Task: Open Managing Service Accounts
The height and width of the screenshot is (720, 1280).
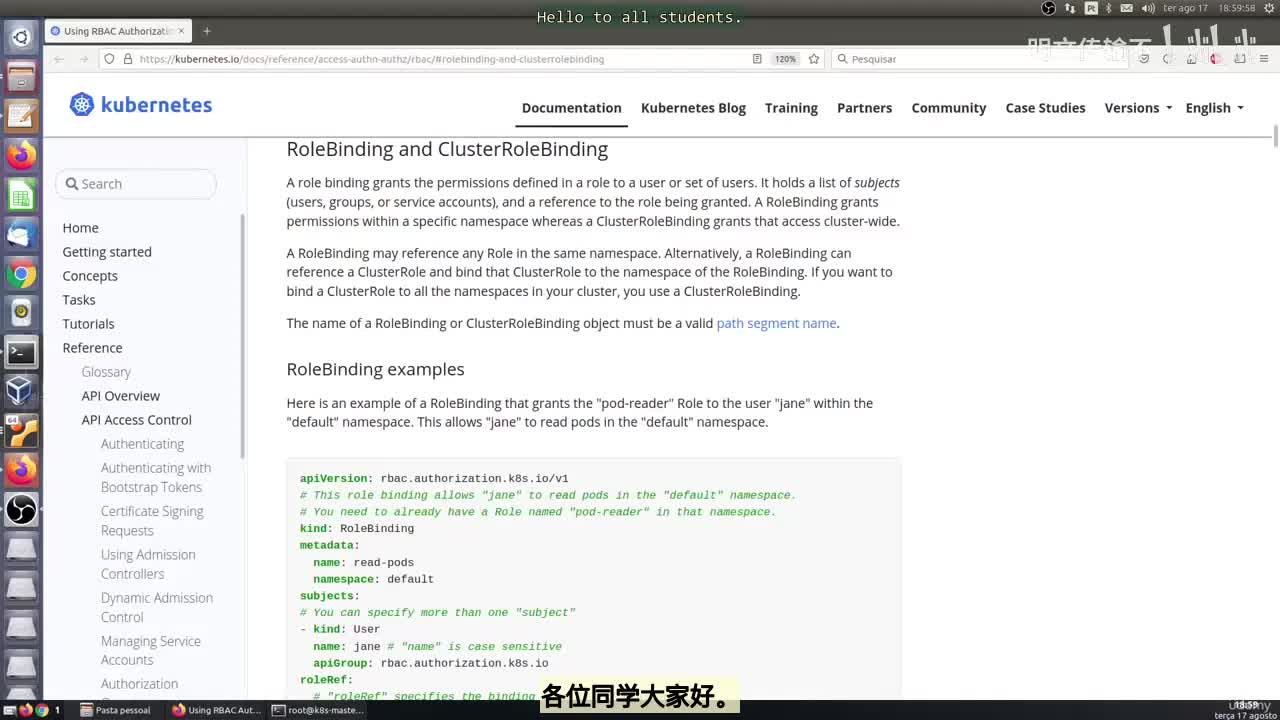Action: coord(151,650)
